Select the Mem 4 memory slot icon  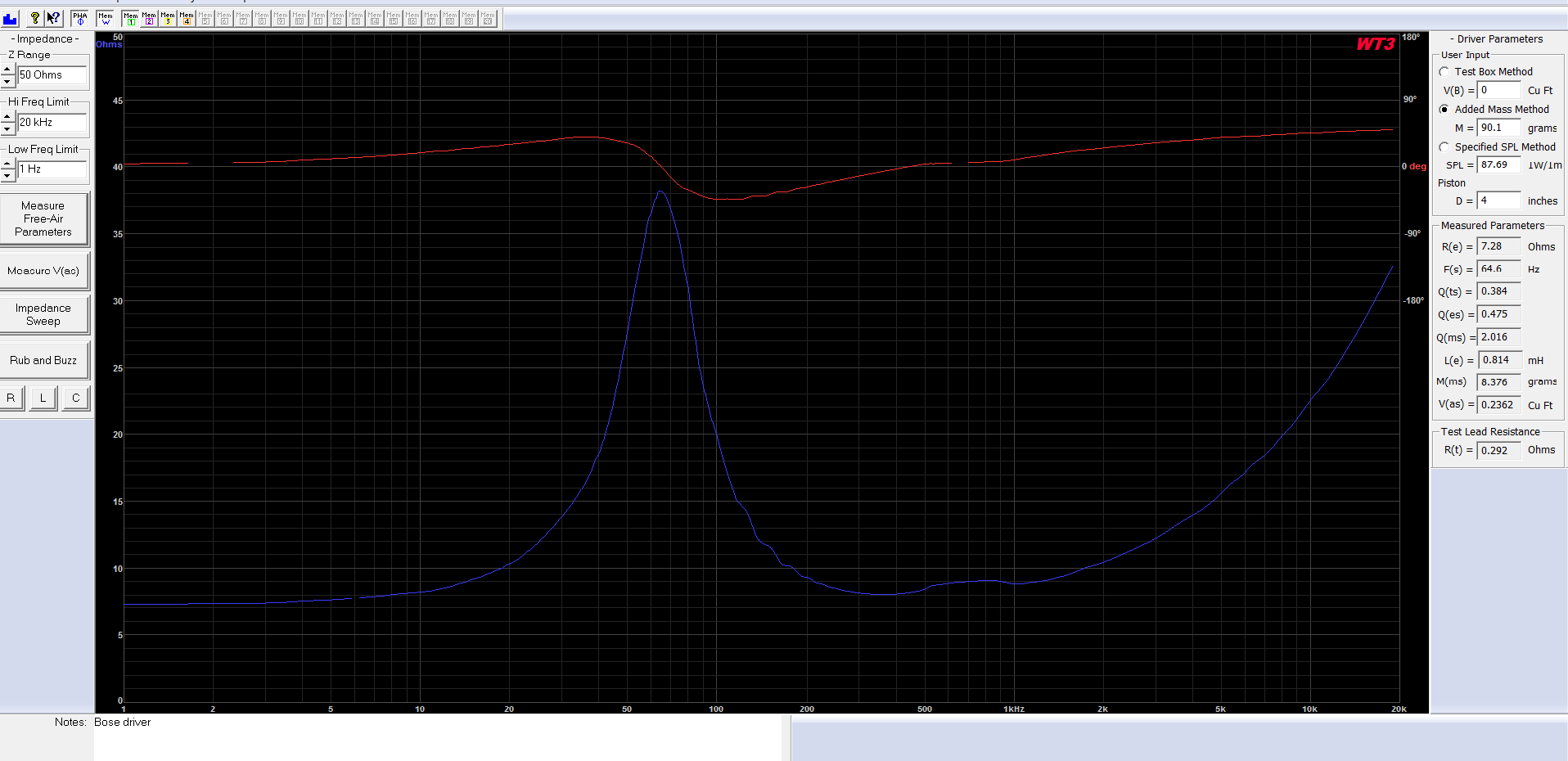click(187, 18)
